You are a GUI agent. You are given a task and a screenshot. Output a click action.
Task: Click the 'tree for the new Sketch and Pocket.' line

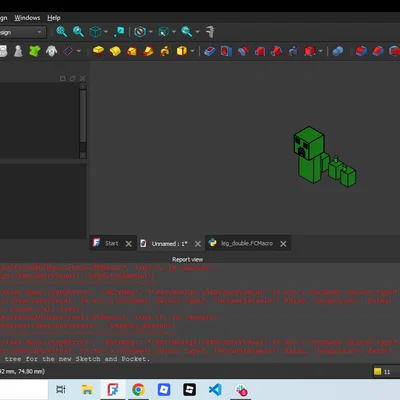click(77, 359)
